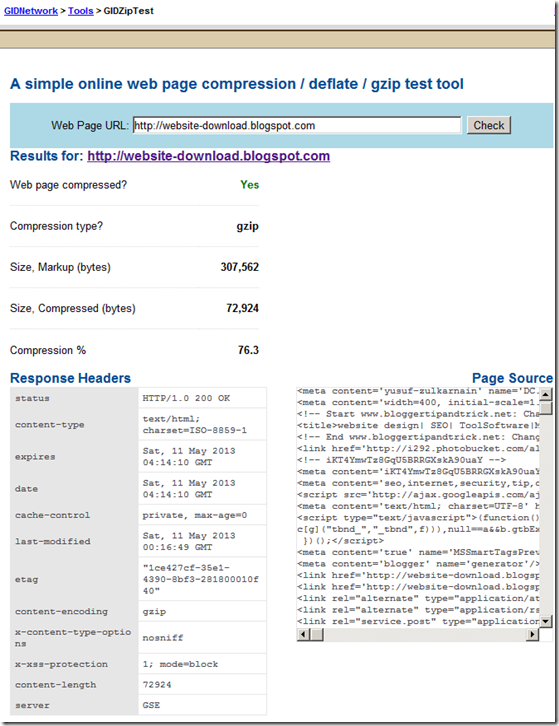Click the 'x-content-type-options' header name cell
This screenshot has width=559, height=726.
[x=74, y=638]
